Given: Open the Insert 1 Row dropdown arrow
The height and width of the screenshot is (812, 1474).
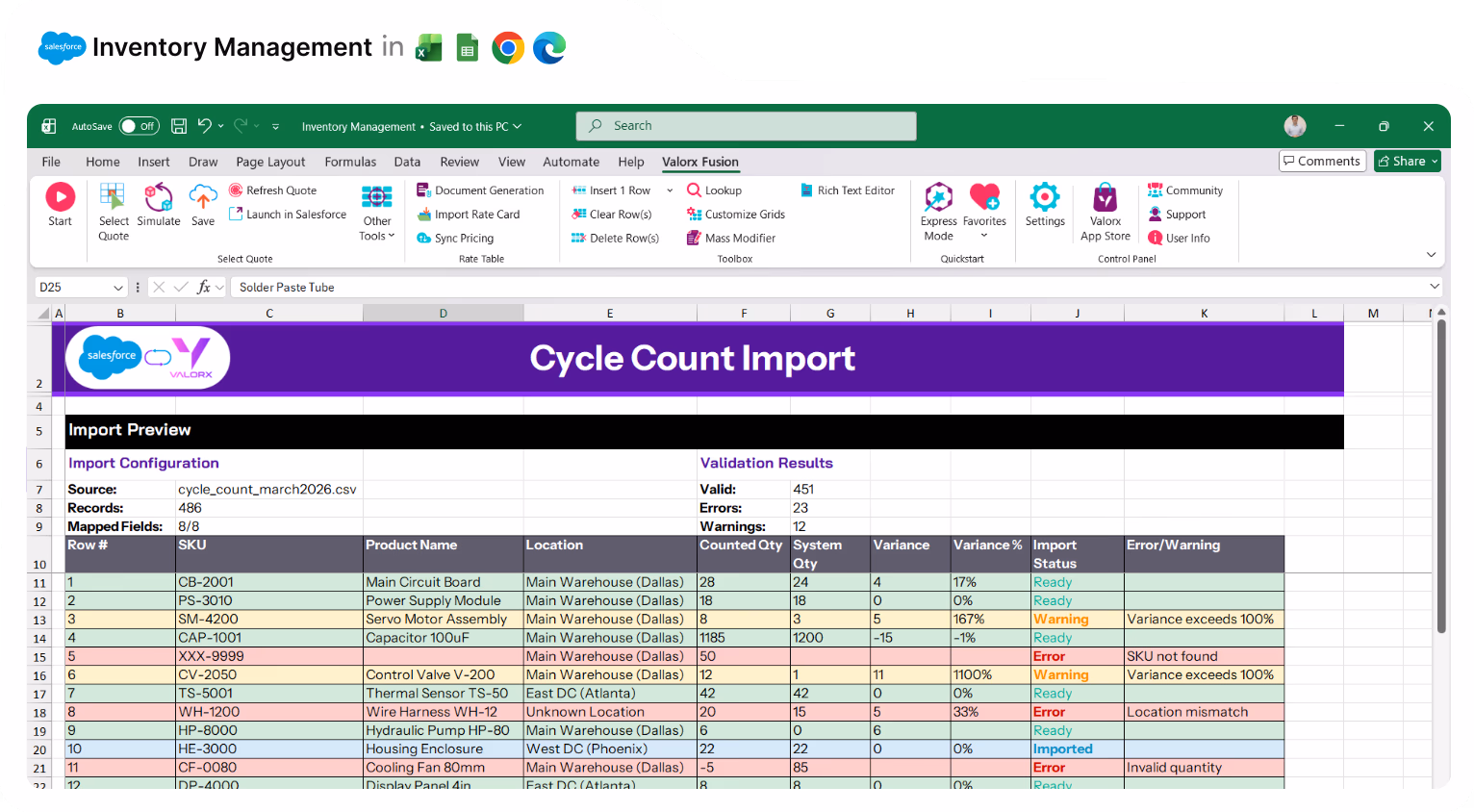Looking at the screenshot, I should [x=669, y=190].
